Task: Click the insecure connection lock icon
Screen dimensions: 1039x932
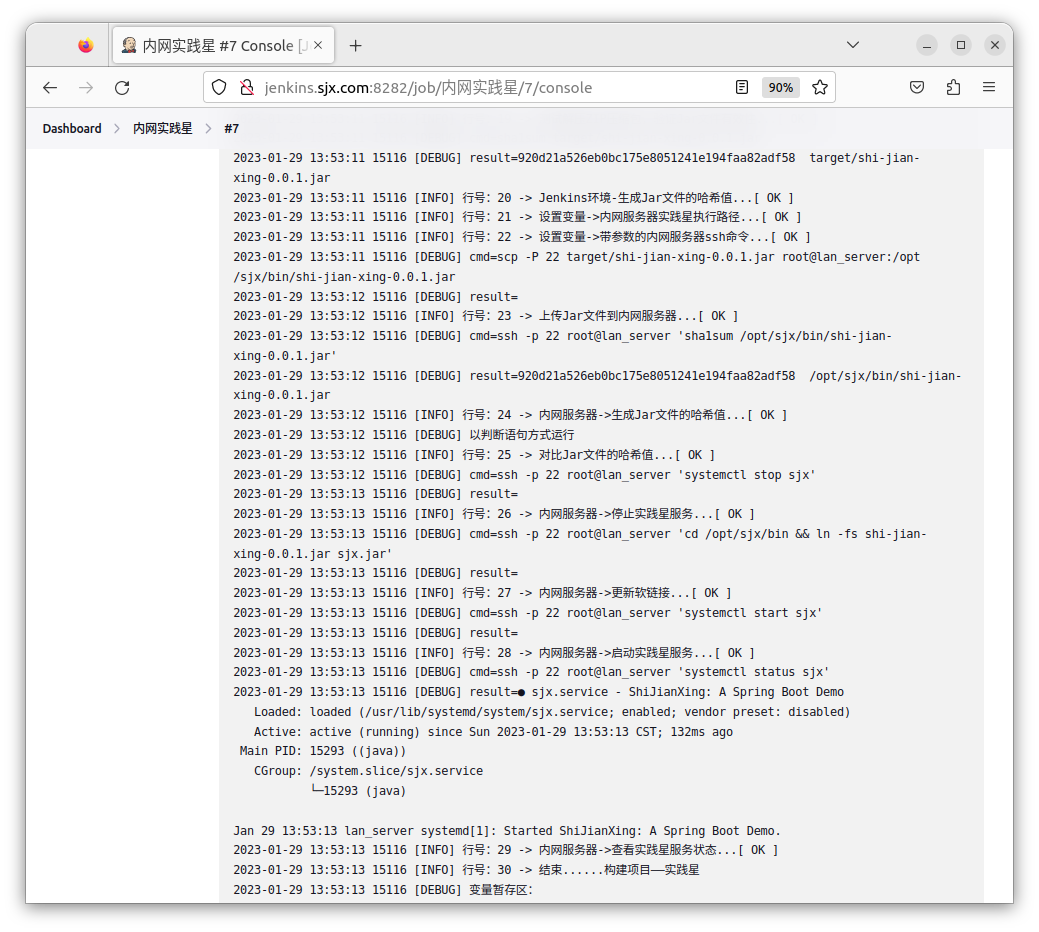Action: coord(246,88)
